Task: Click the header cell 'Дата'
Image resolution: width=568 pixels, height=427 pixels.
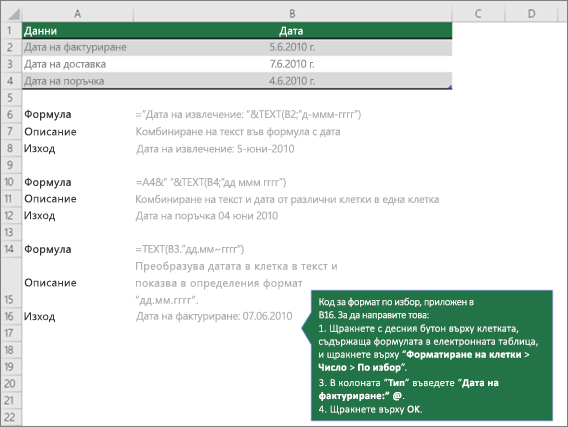Action: pos(292,31)
